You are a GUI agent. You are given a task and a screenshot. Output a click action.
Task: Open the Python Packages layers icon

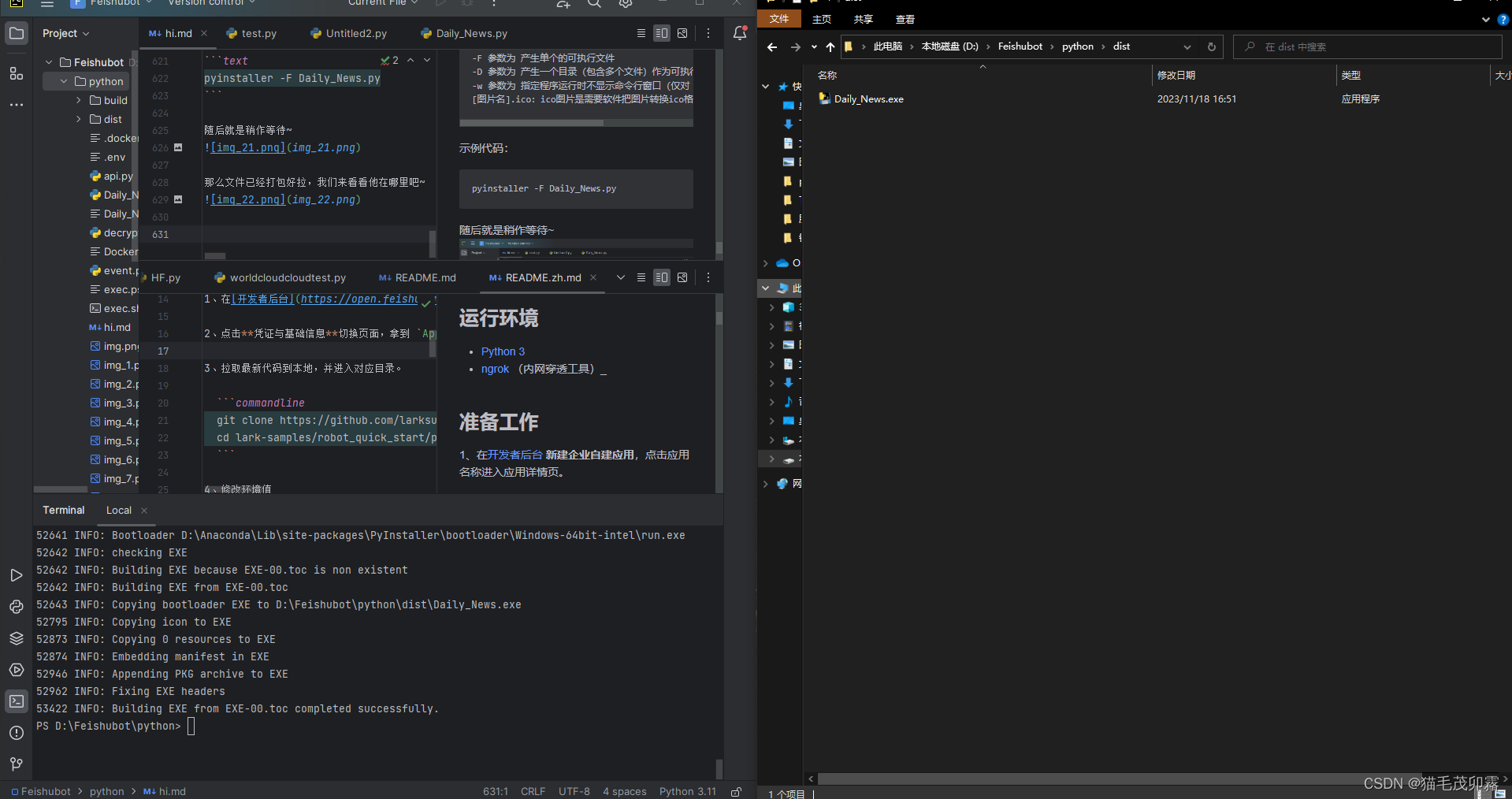point(17,638)
